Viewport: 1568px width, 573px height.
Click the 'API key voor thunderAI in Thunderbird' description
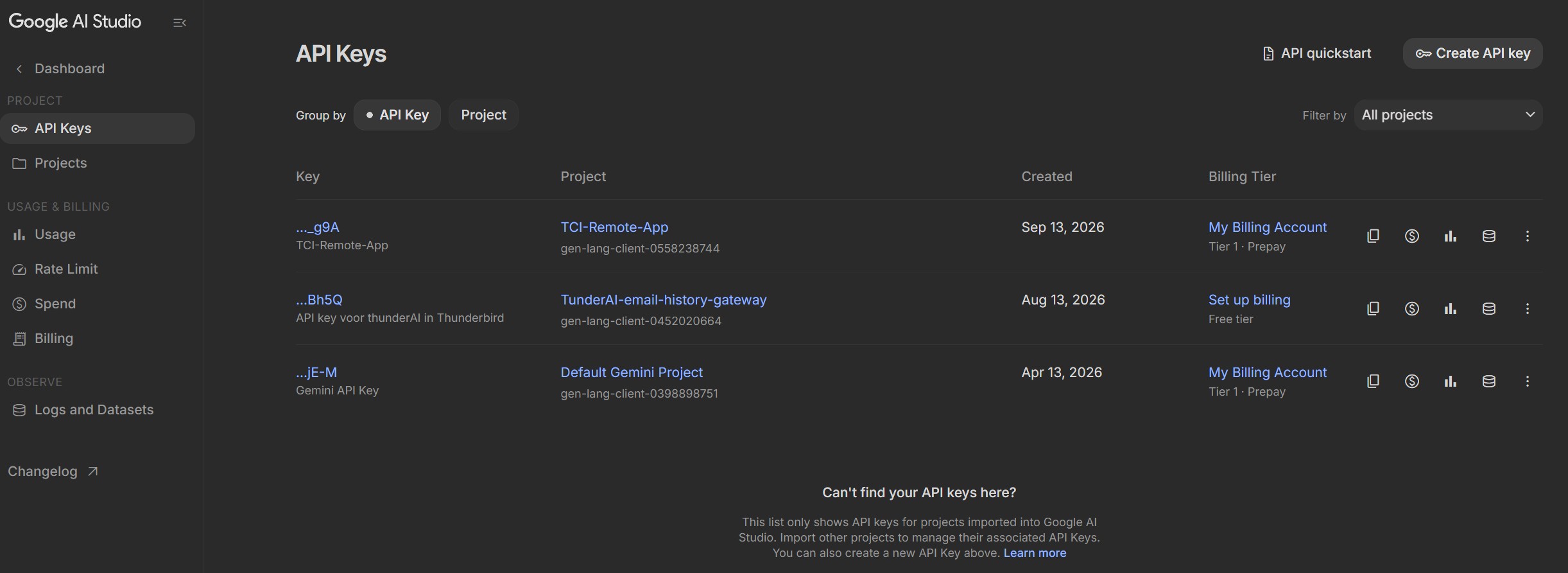(400, 318)
